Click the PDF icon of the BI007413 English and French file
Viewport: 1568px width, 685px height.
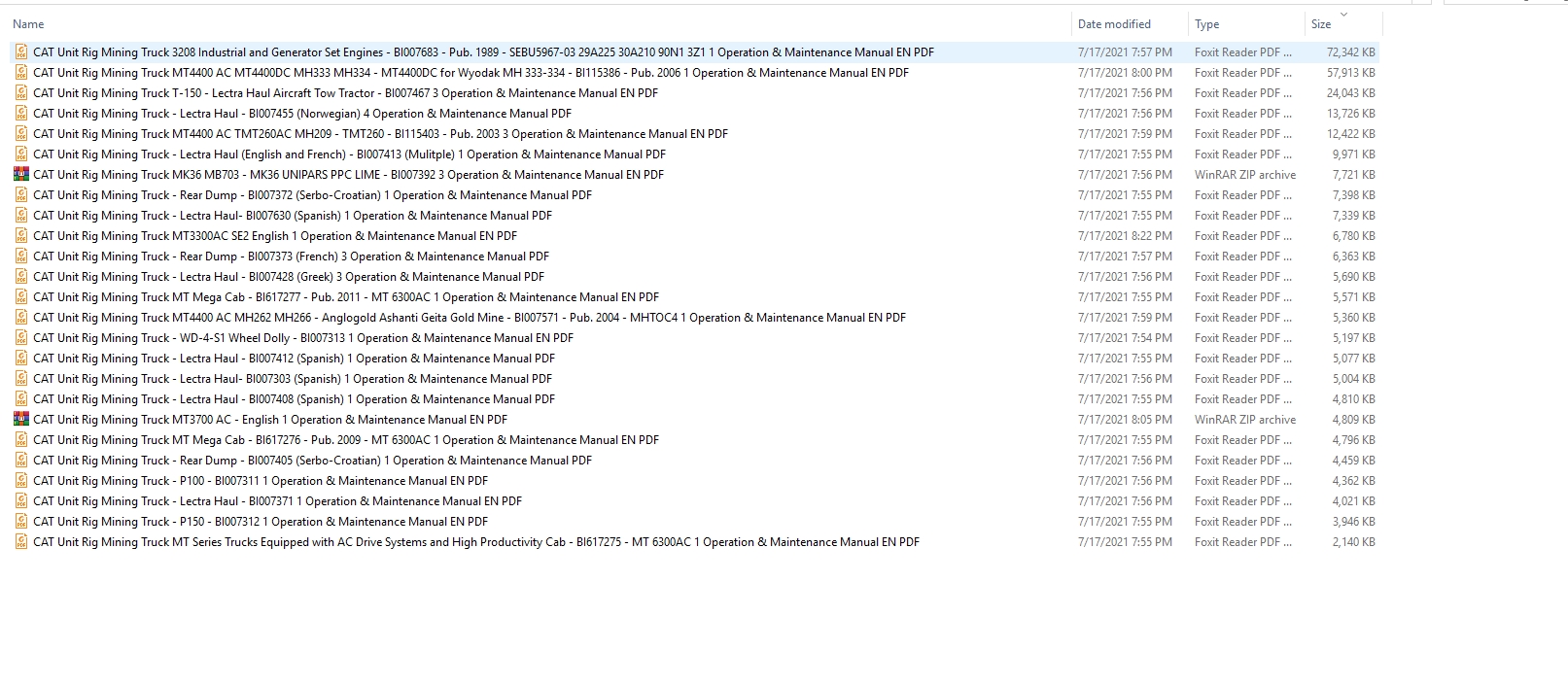21,154
